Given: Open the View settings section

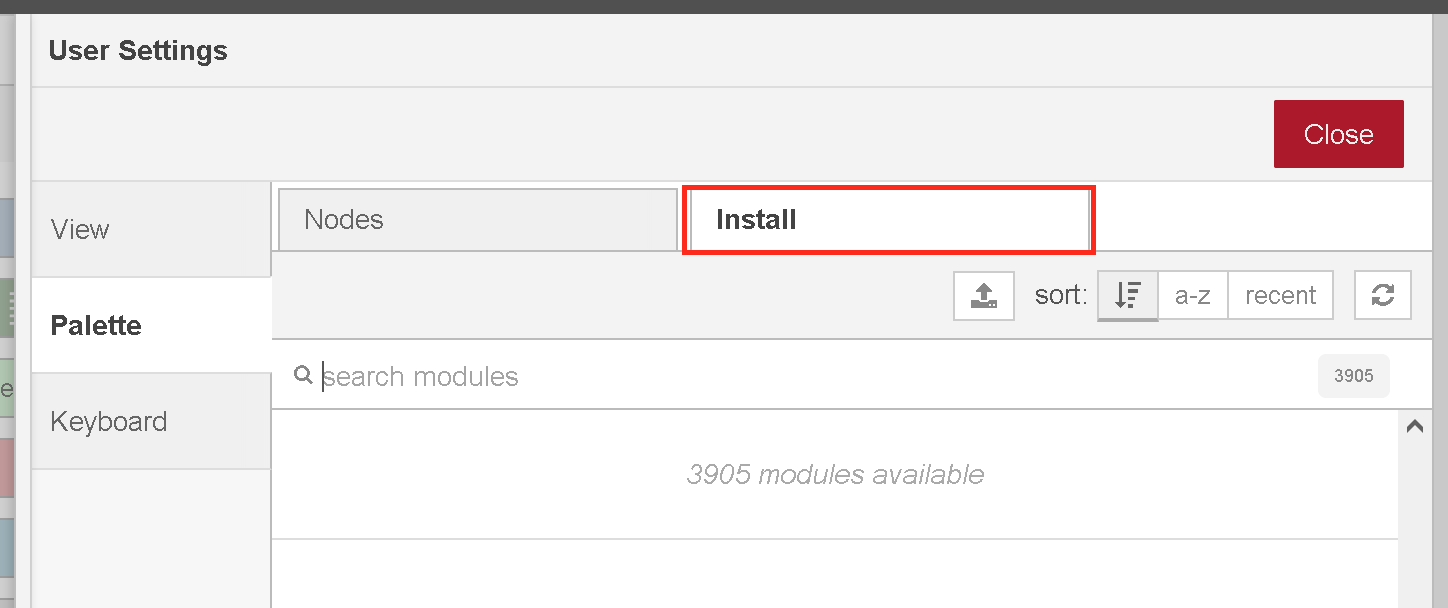Looking at the screenshot, I should point(151,229).
